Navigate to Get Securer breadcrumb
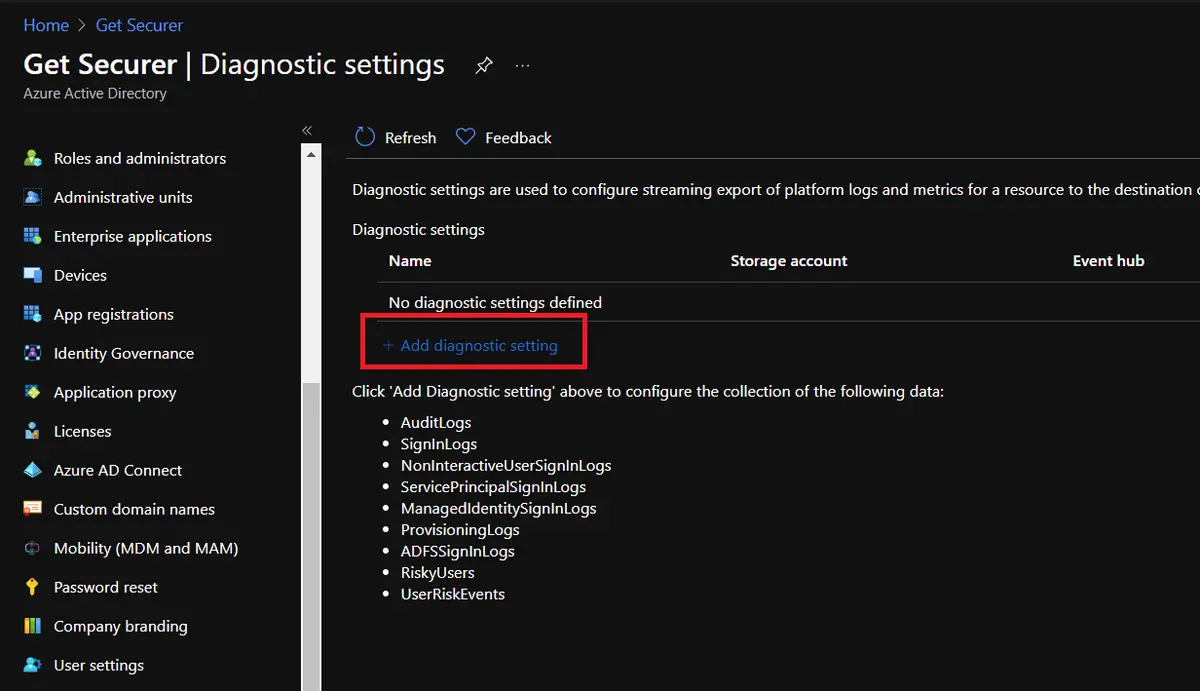 point(139,25)
